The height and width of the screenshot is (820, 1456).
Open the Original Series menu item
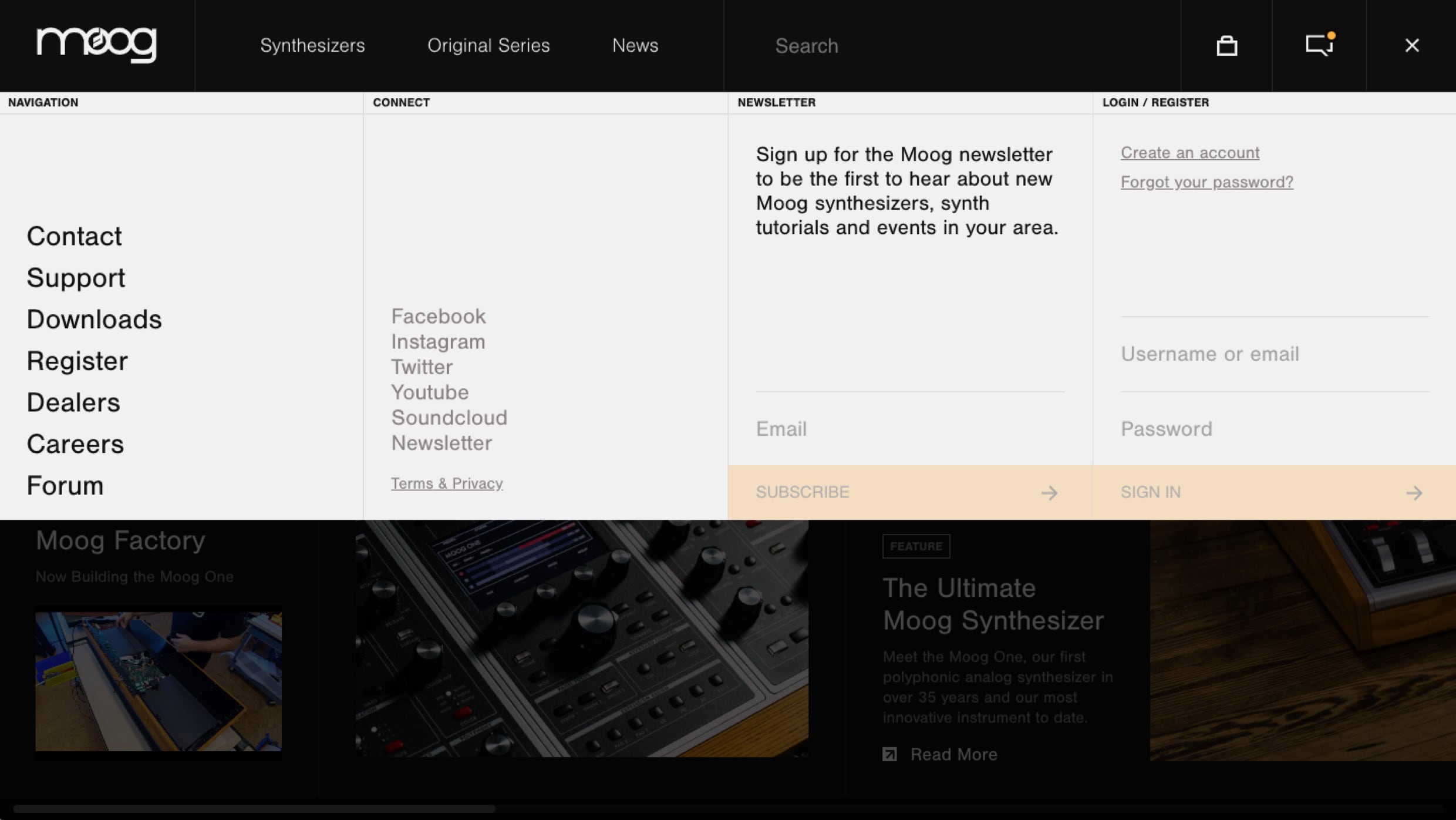tap(488, 45)
